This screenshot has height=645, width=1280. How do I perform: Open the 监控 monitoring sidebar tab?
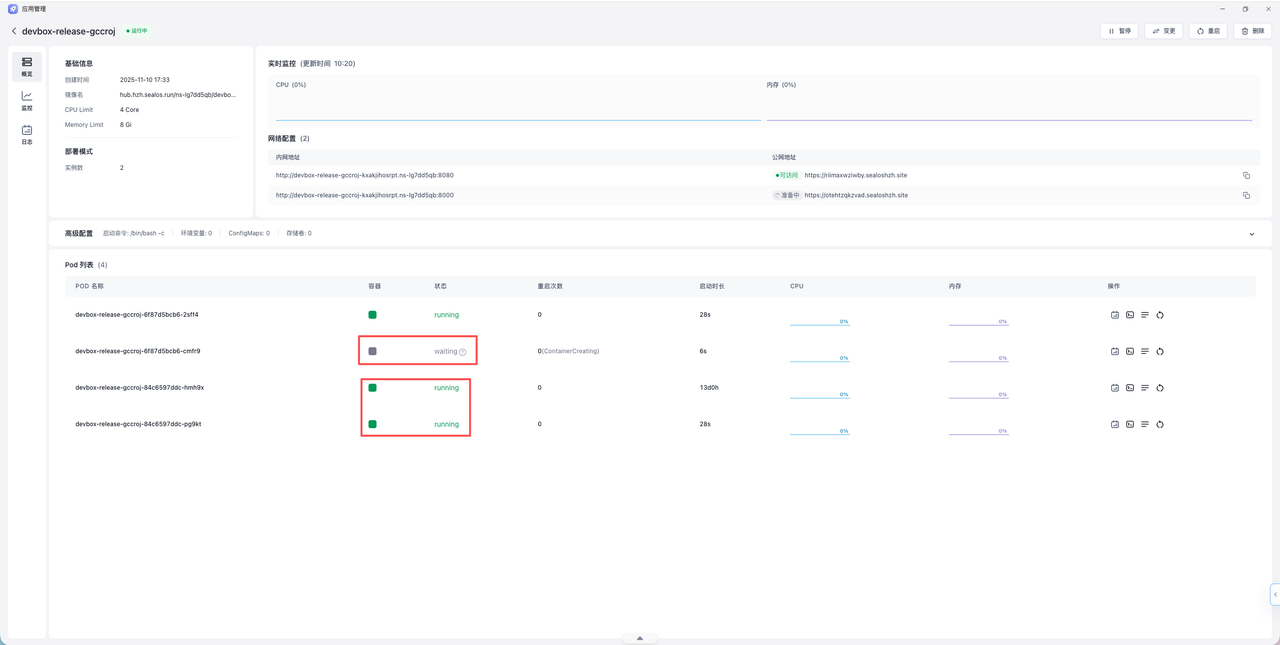[x=27, y=101]
